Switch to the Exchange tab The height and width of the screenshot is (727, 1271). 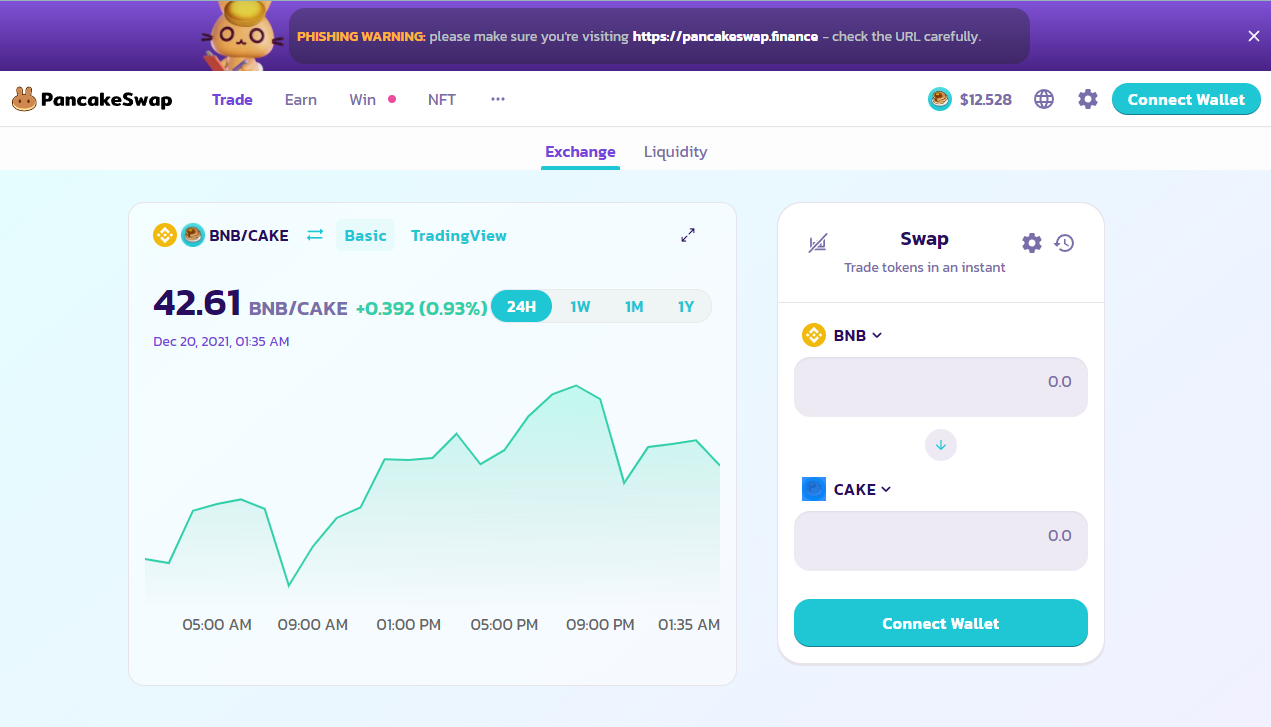pyautogui.click(x=580, y=152)
